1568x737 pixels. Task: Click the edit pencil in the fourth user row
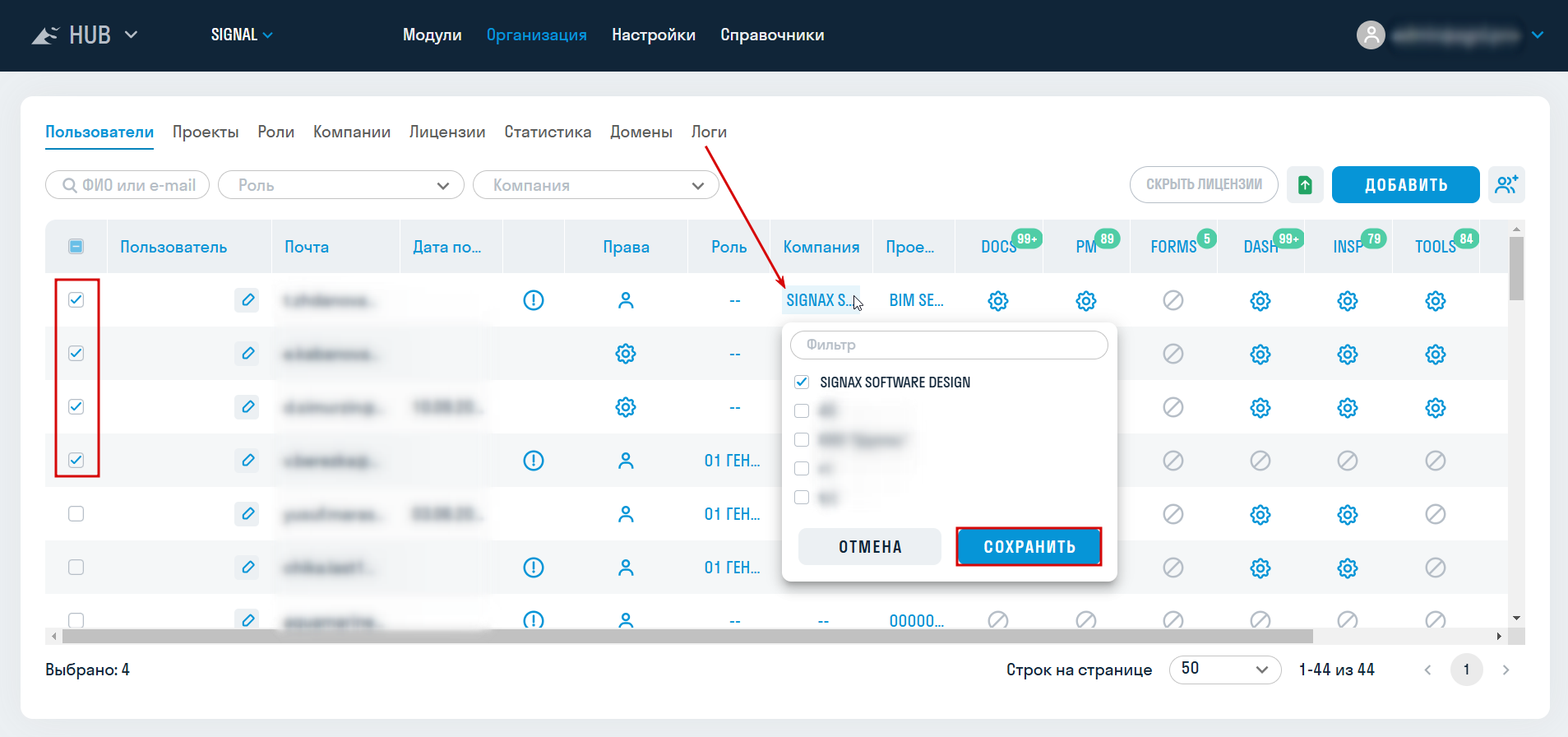point(247,461)
